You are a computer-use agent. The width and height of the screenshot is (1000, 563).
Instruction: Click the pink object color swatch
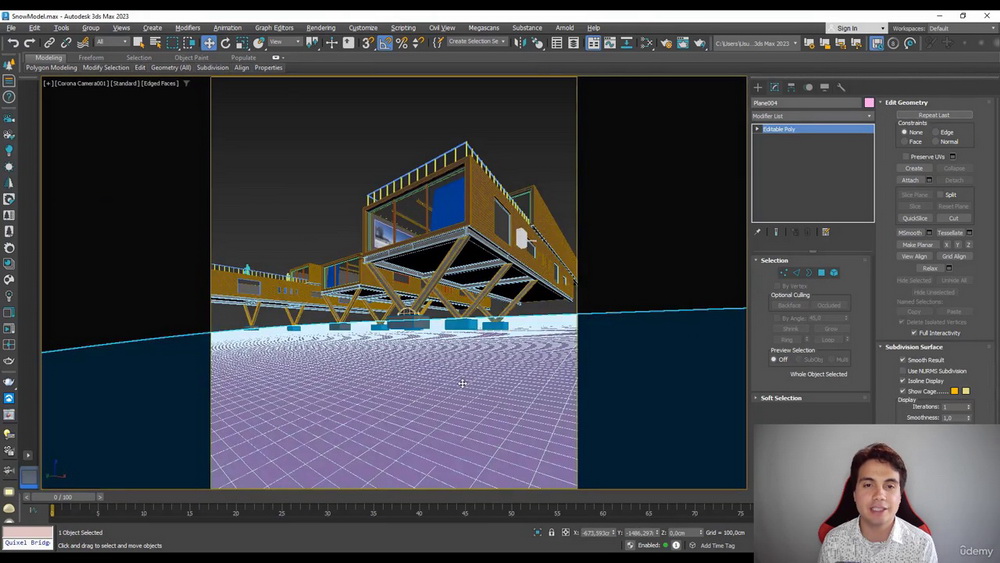[869, 103]
